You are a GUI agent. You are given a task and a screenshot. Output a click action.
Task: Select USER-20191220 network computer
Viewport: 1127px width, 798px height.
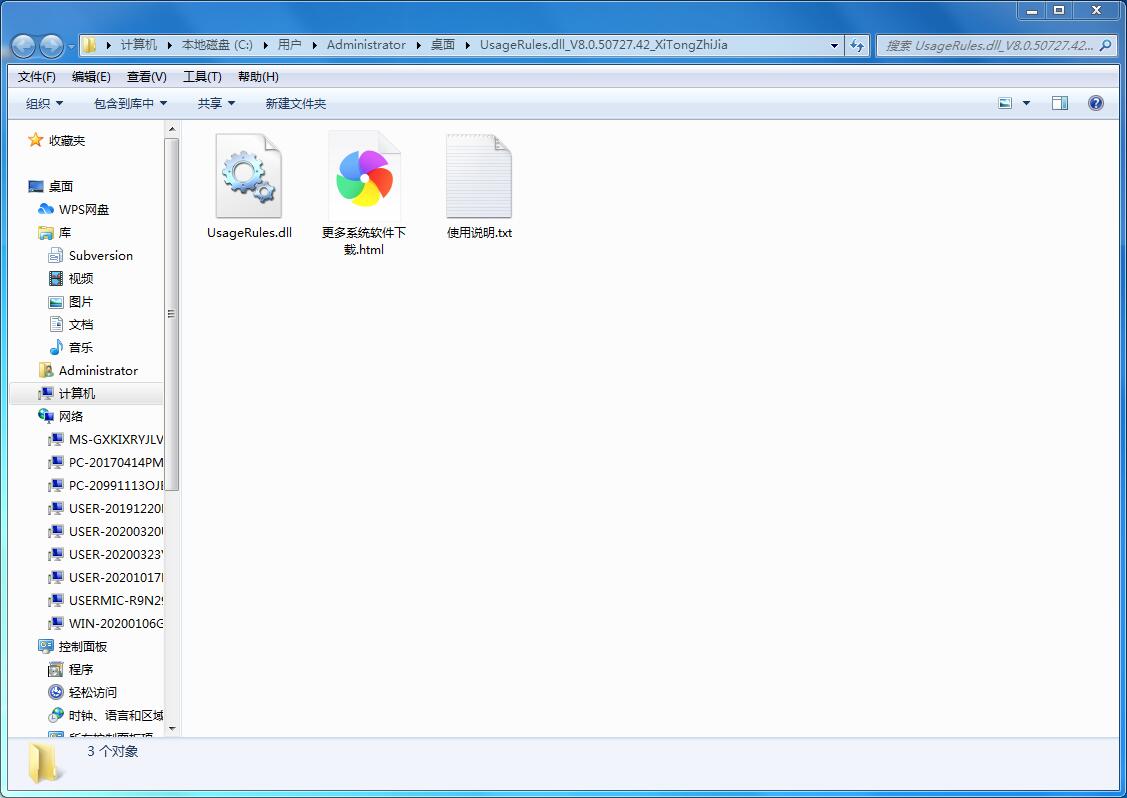[105, 508]
